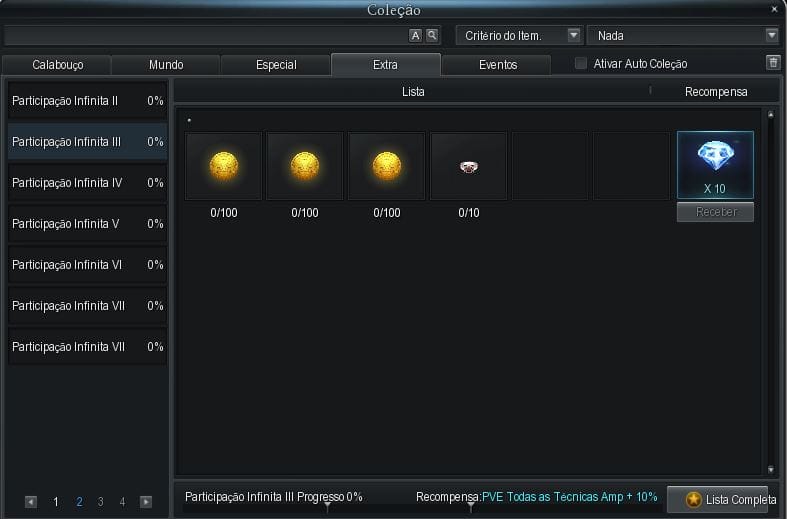Select the first gold coin item slot
This screenshot has width=787, height=519.
coord(223,166)
